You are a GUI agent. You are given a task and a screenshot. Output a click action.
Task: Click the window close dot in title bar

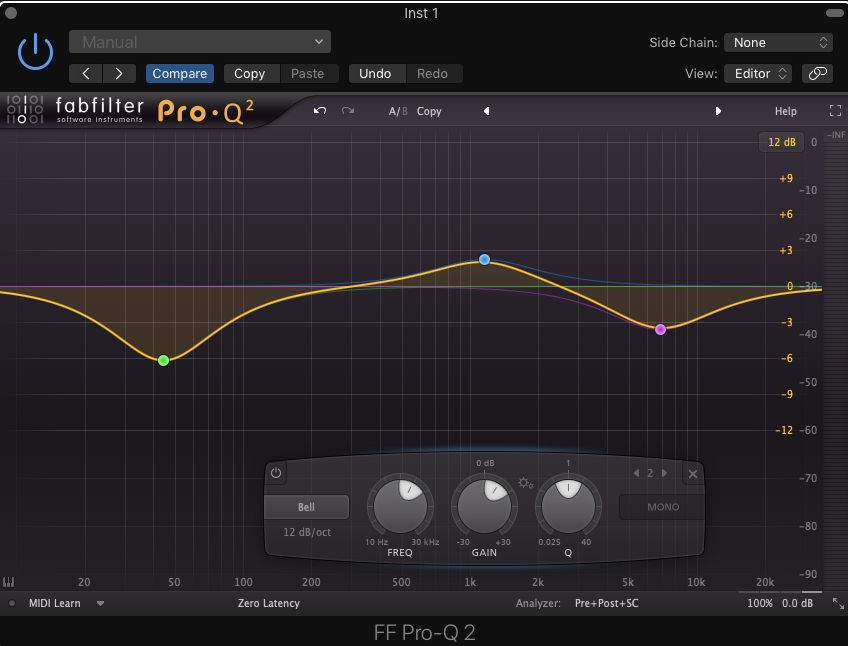click(x=11, y=13)
